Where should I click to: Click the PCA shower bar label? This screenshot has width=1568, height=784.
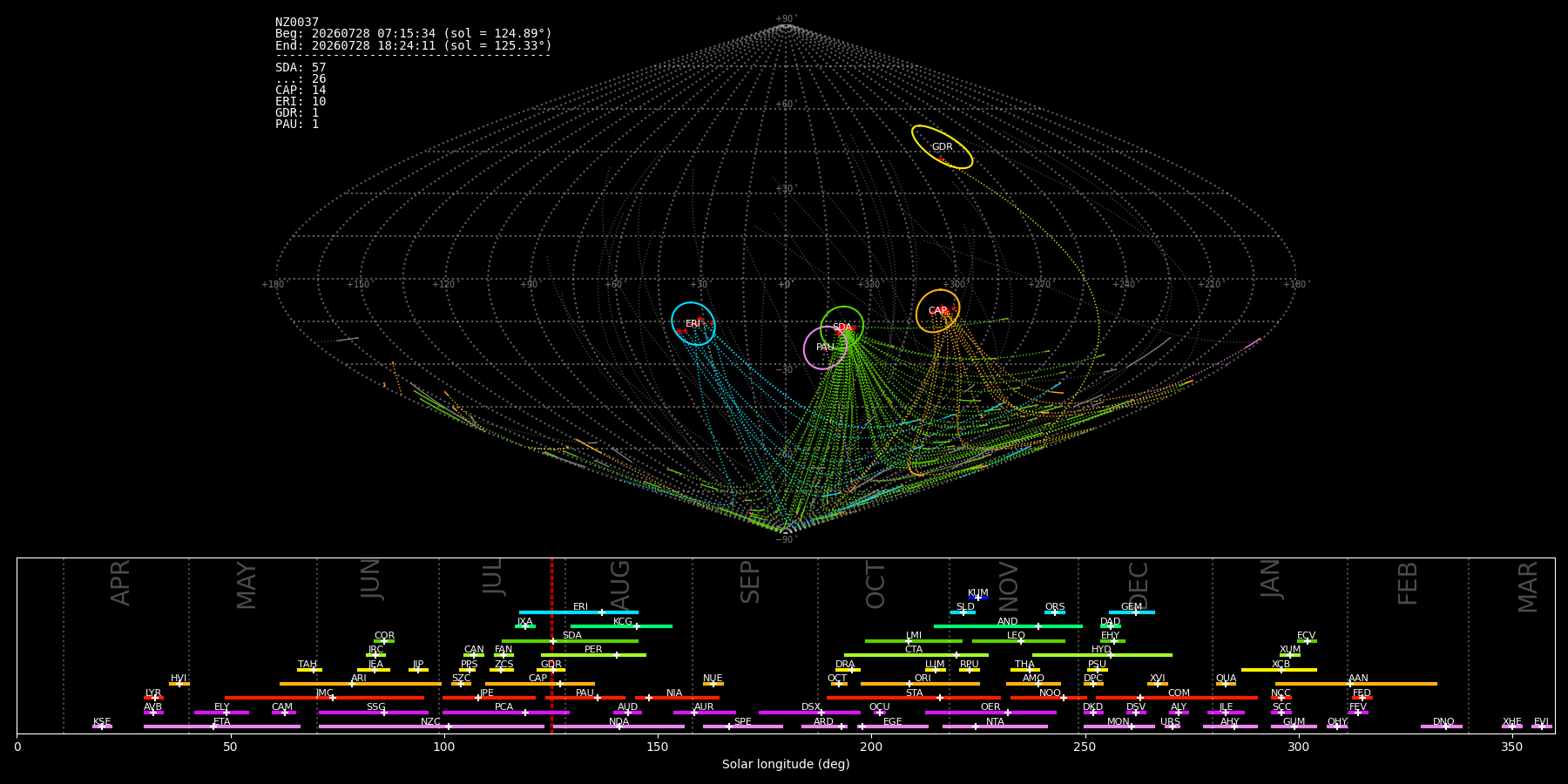click(x=504, y=707)
